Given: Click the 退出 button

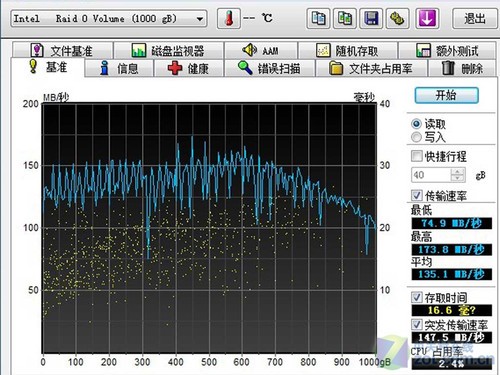Looking at the screenshot, I should (x=475, y=19).
